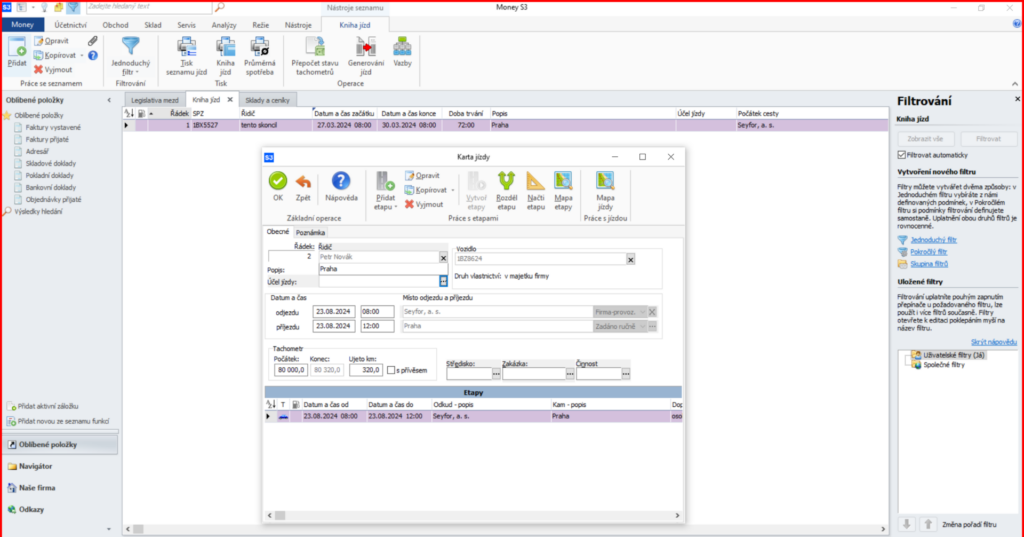Screen dimensions: 1024x537
Task: Click the Přepočet stavu tachometrů icon
Action: tap(315, 46)
